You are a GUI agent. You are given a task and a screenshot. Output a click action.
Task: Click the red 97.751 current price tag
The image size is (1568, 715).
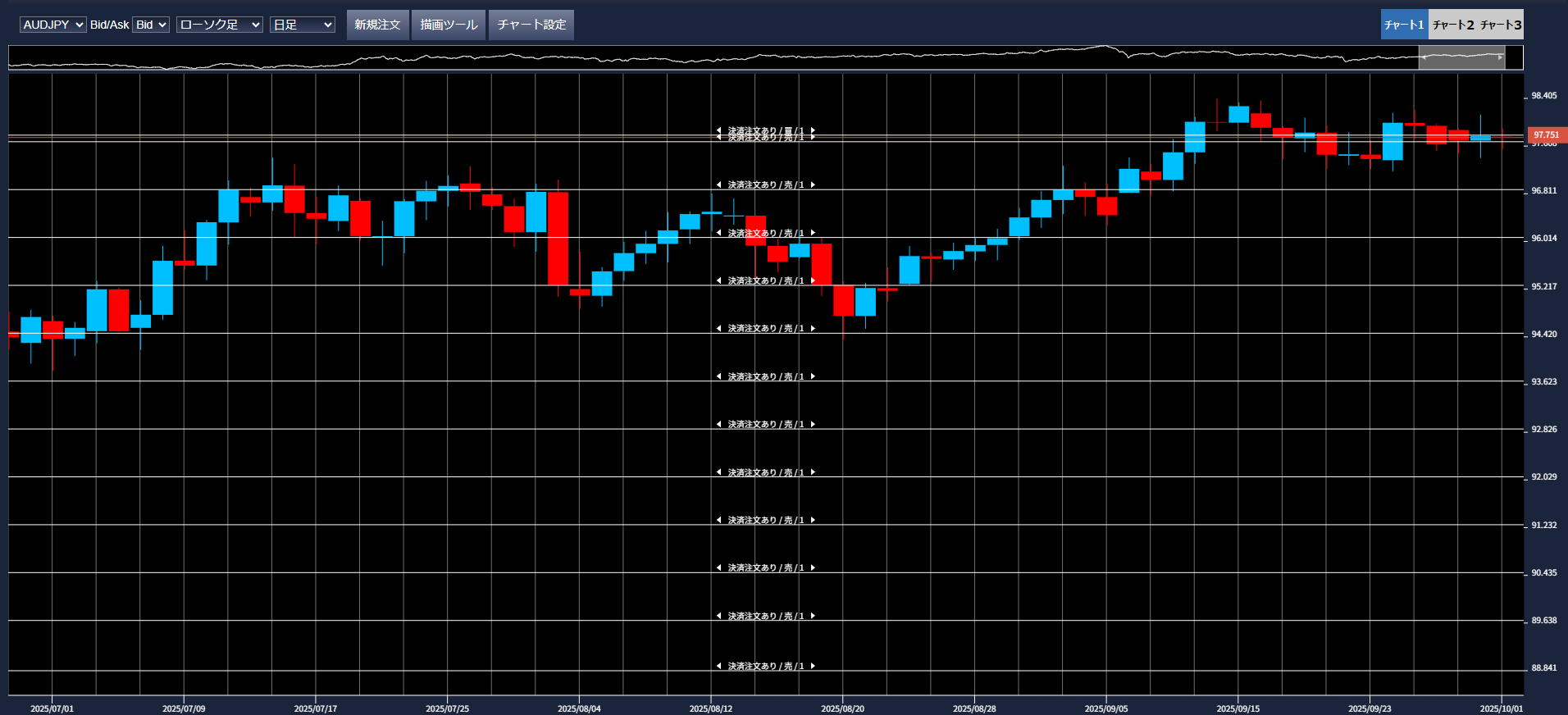pyautogui.click(x=1546, y=134)
